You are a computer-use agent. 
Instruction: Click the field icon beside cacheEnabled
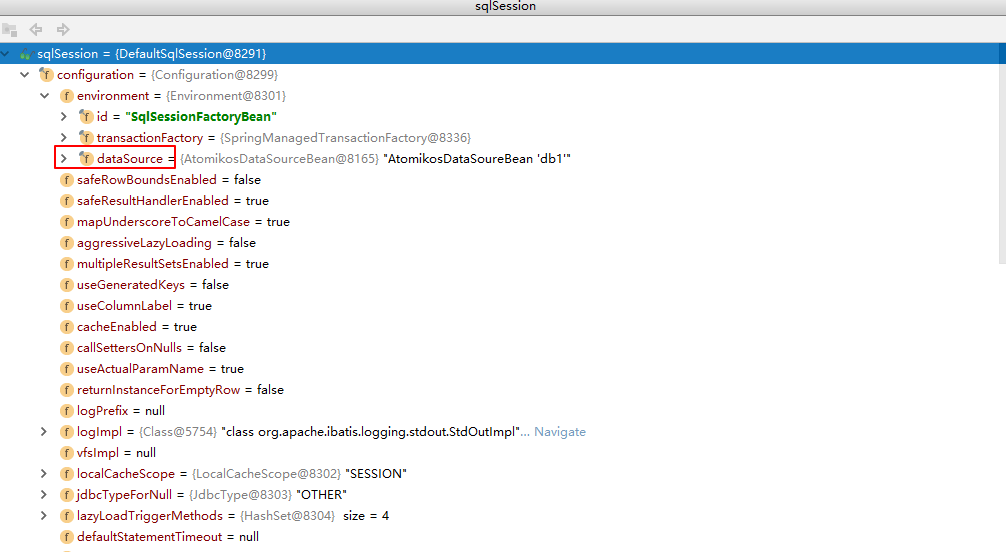(66, 327)
